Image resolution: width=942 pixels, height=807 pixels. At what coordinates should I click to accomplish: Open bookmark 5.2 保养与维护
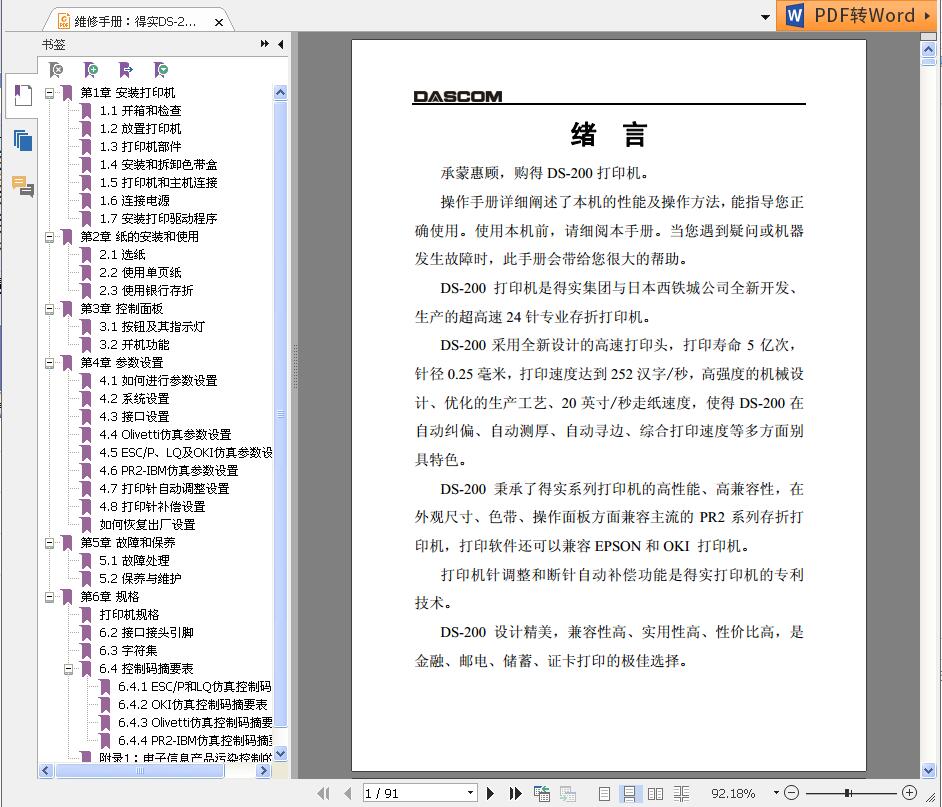pos(140,579)
